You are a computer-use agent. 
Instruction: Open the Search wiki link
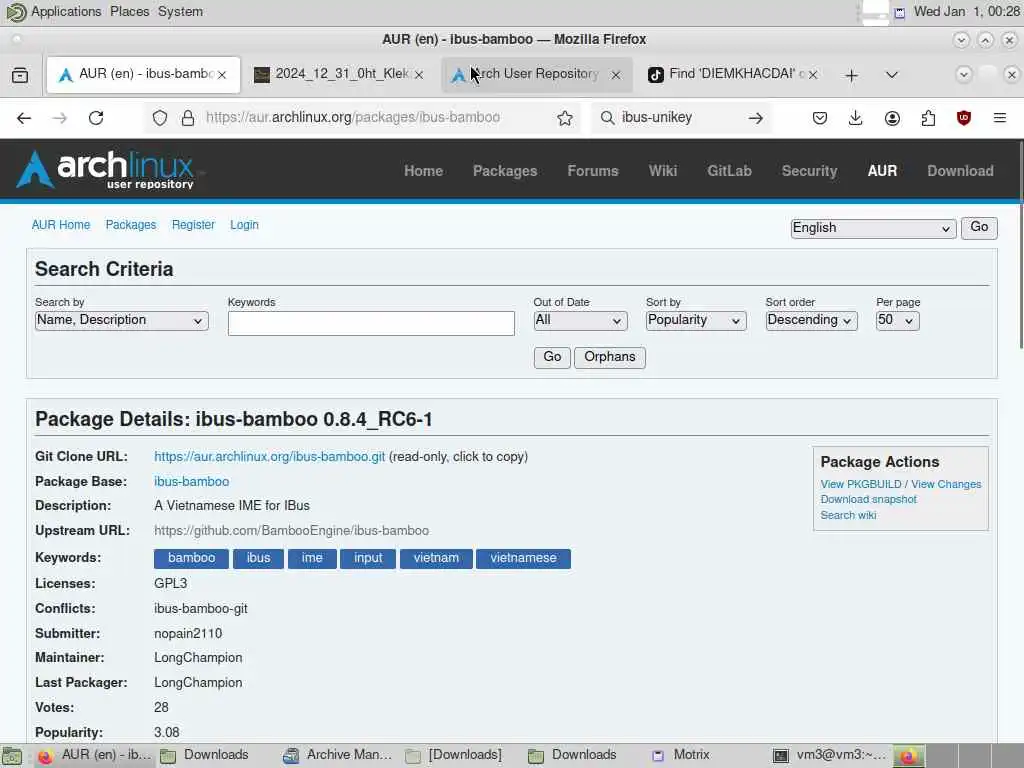pos(848,515)
